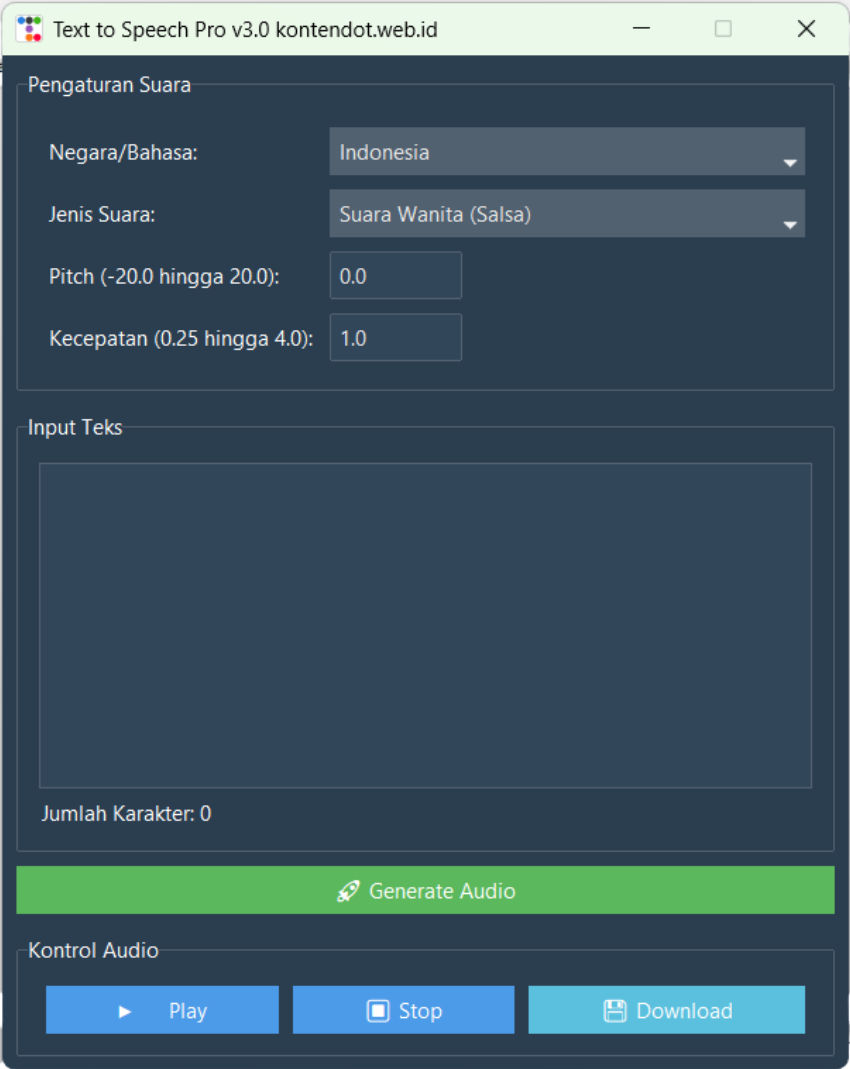
Task: Click the app logo in title bar
Action: 30,29
